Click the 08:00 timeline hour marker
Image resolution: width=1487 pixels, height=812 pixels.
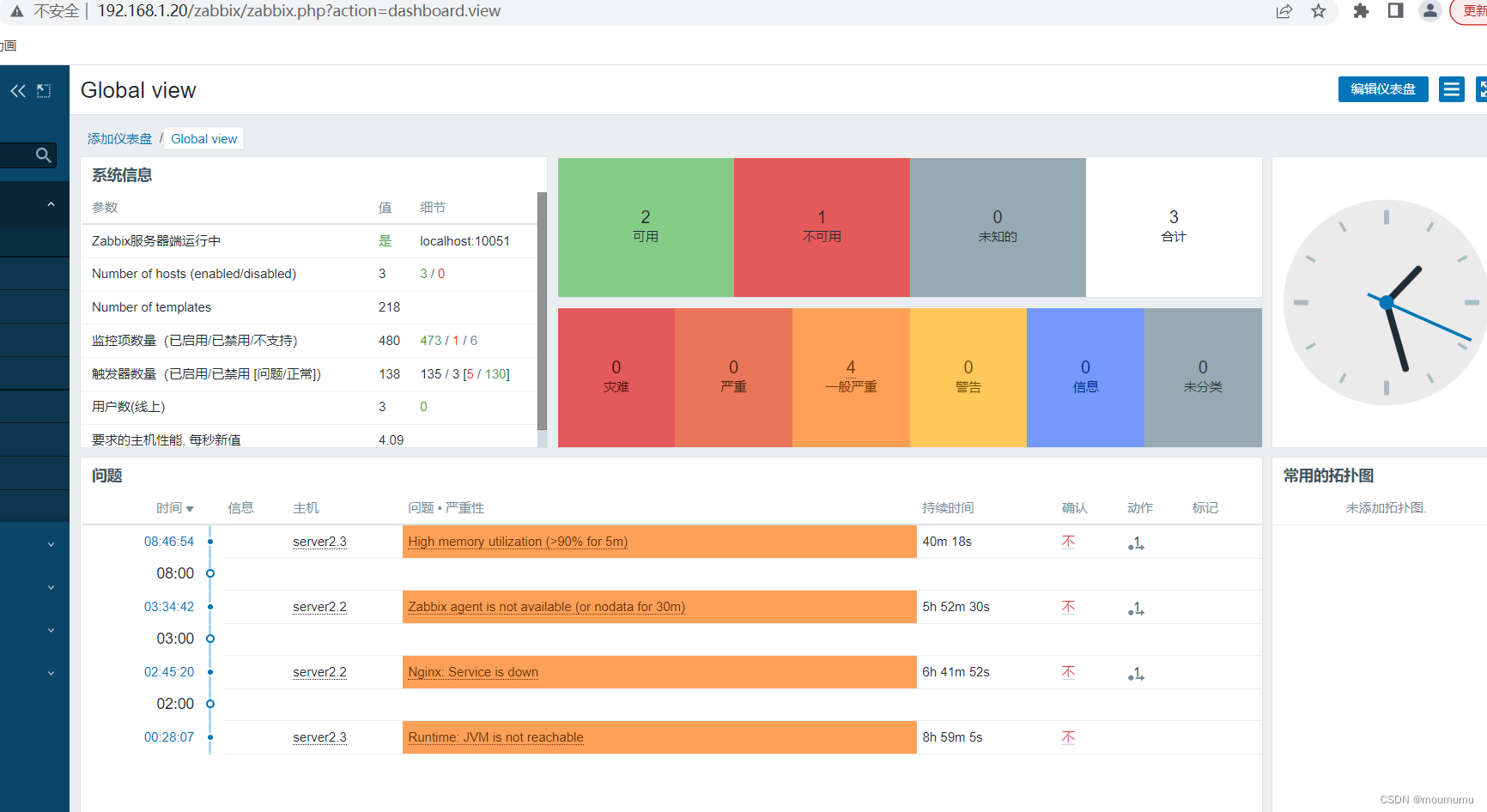175,573
